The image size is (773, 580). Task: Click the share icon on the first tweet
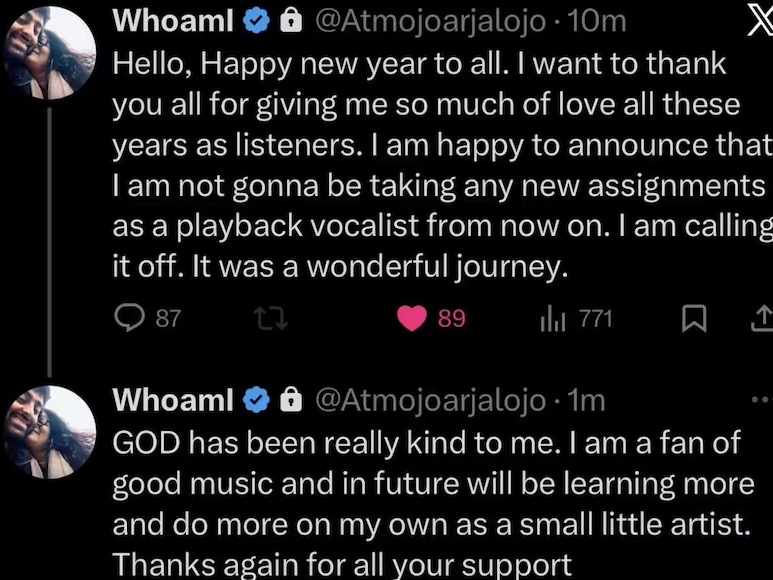coord(760,319)
